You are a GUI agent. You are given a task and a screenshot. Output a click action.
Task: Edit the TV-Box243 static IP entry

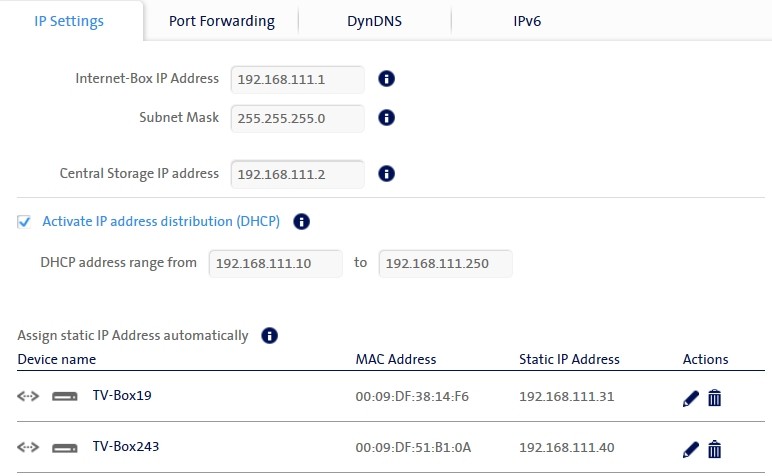[x=690, y=449]
